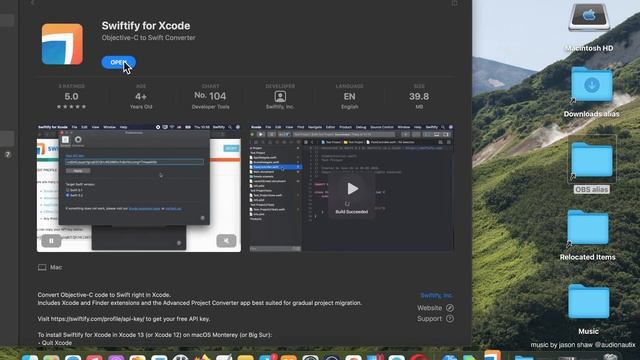Viewport: 640px width, 360px height.
Task: Click the Objective-C to Swift Converter subtitle
Action: coord(149,38)
